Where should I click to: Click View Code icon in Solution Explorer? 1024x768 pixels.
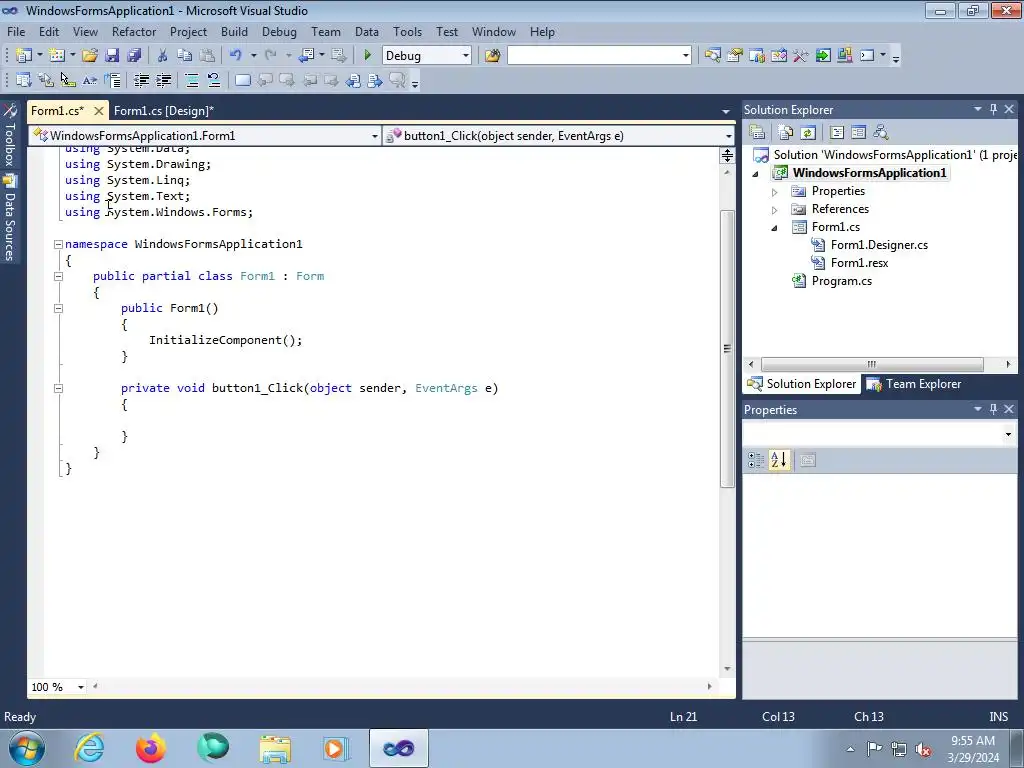pyautogui.click(x=837, y=133)
